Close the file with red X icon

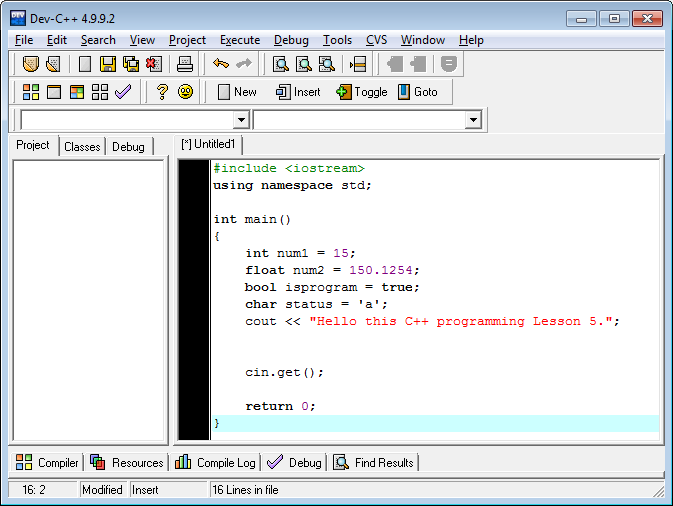[x=154, y=64]
